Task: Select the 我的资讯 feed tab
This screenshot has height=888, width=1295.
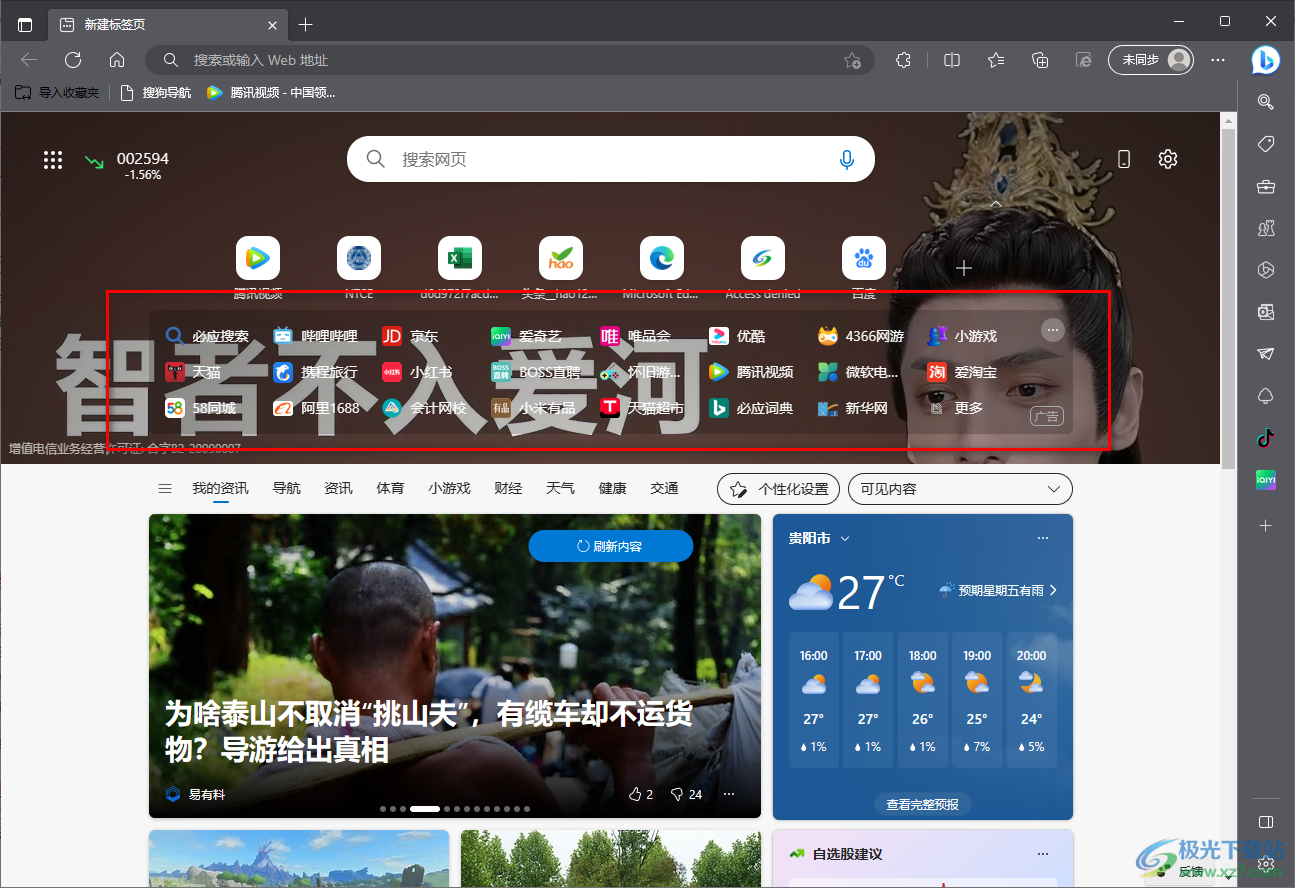Action: [x=221, y=489]
